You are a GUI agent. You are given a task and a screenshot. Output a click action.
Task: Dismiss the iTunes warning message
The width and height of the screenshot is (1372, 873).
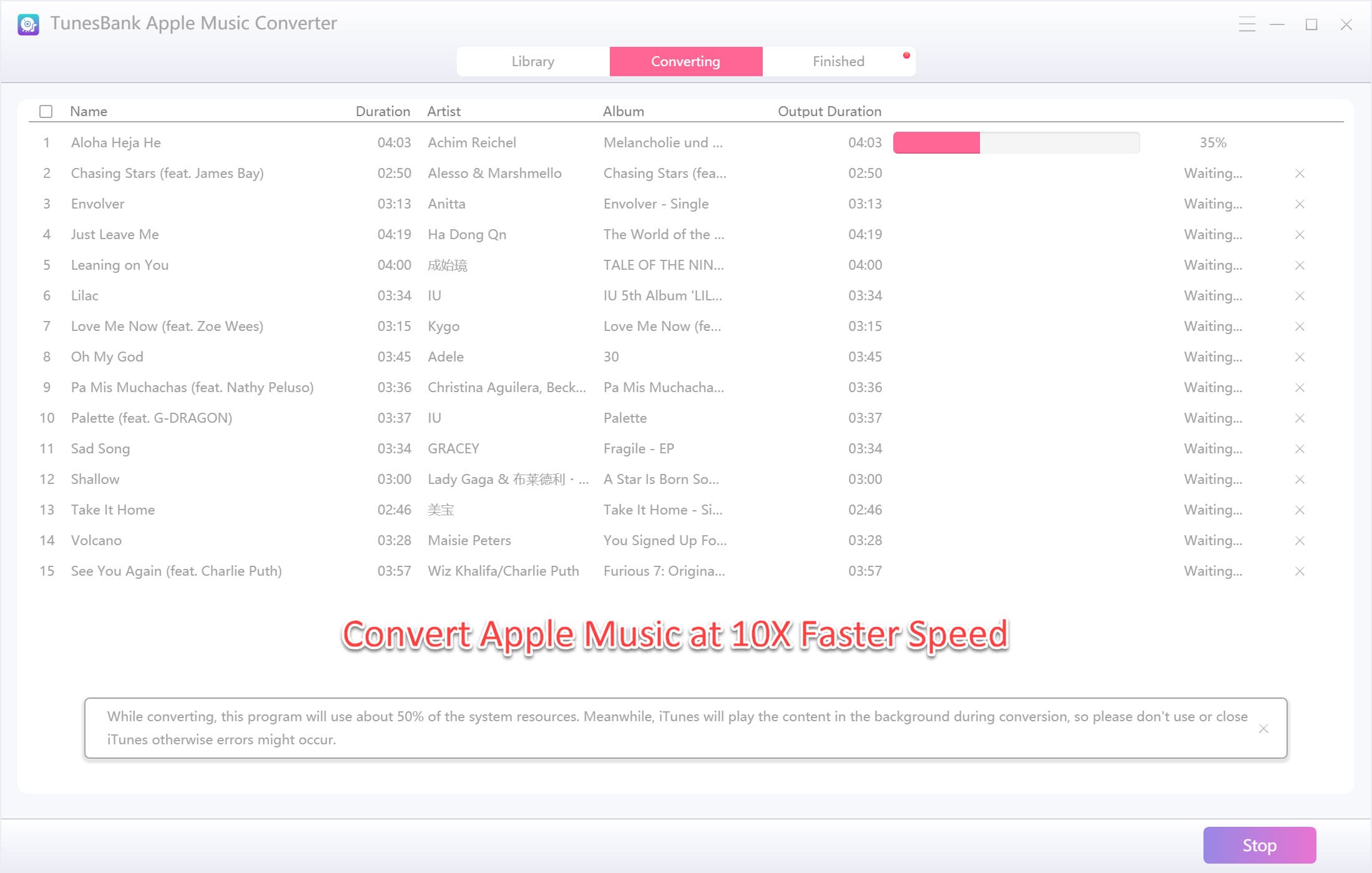click(x=1264, y=729)
